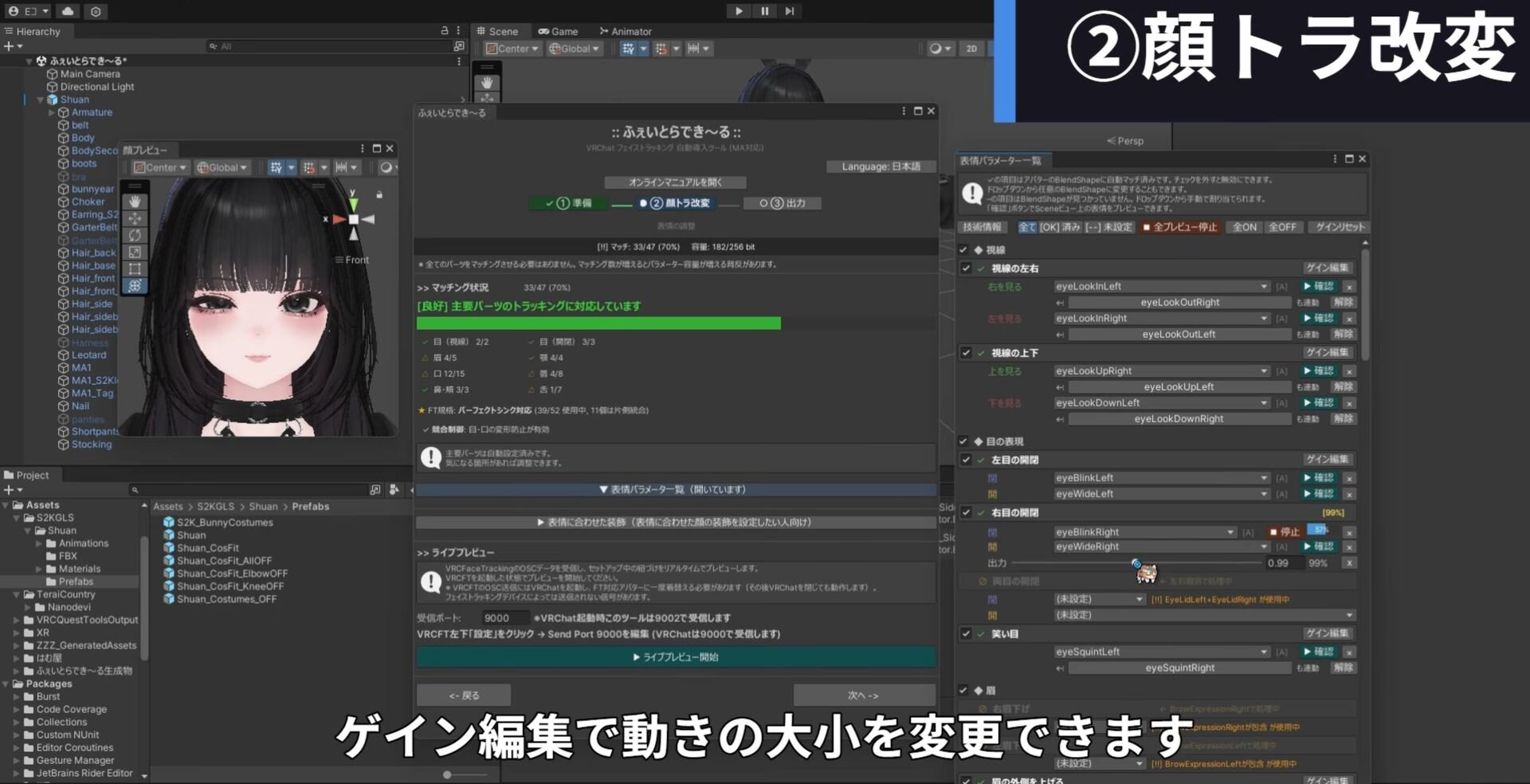This screenshot has width=1530, height=784.
Task: Click the 次へ button
Action: (x=863, y=696)
